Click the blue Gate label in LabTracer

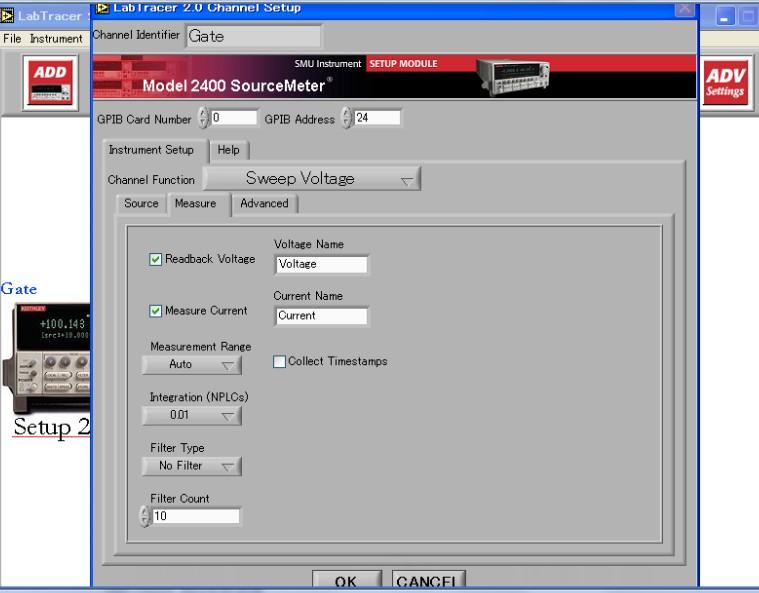[19, 289]
